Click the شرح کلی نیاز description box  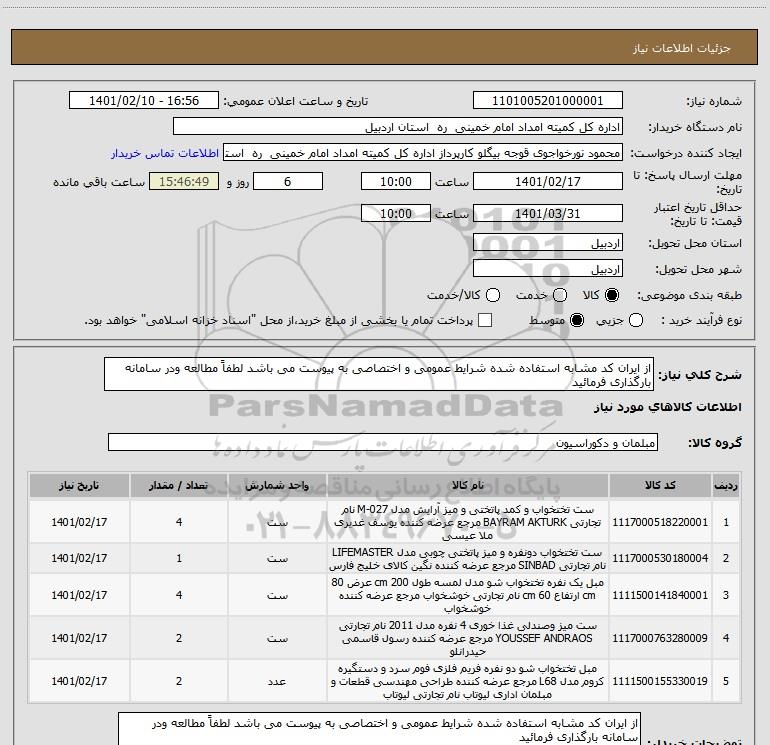click(x=379, y=374)
